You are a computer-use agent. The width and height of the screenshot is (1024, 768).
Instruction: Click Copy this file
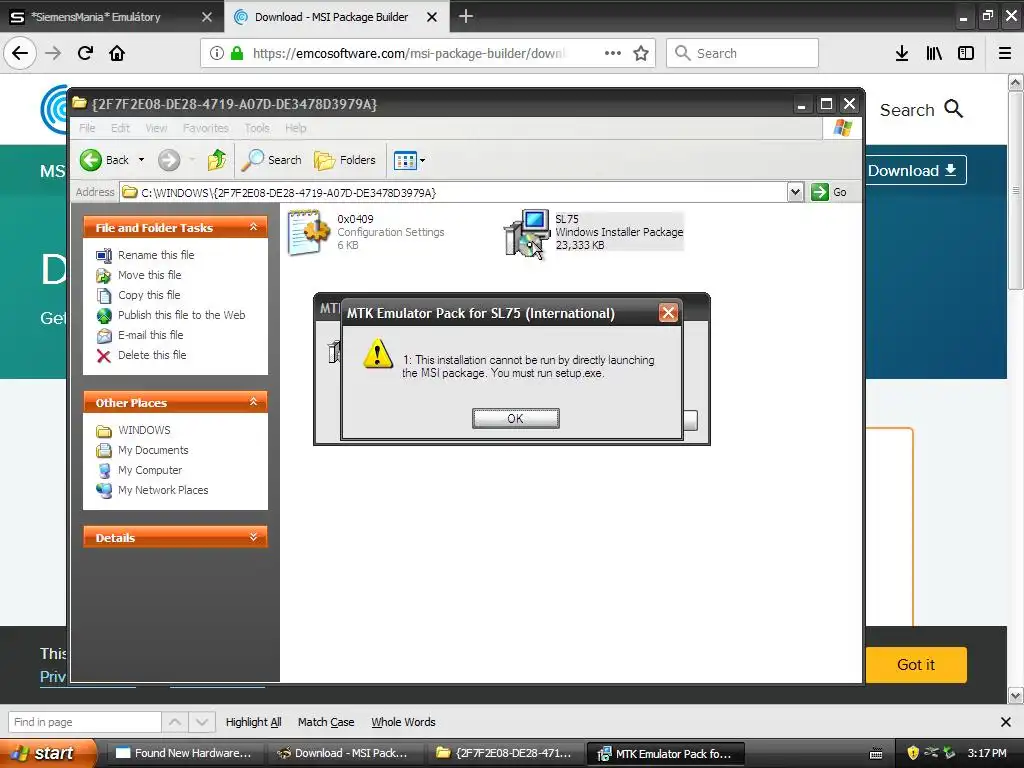149,295
